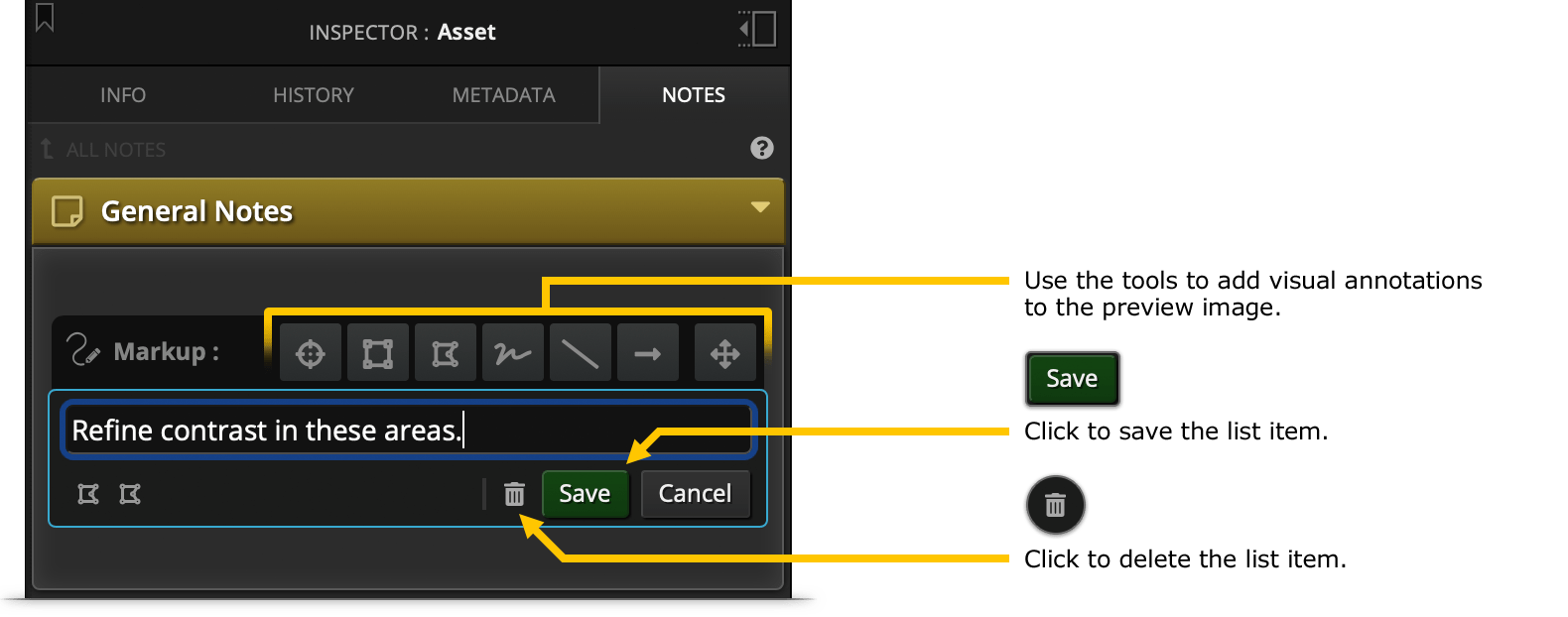
Task: Go up to All Notes
Action: tap(103, 150)
